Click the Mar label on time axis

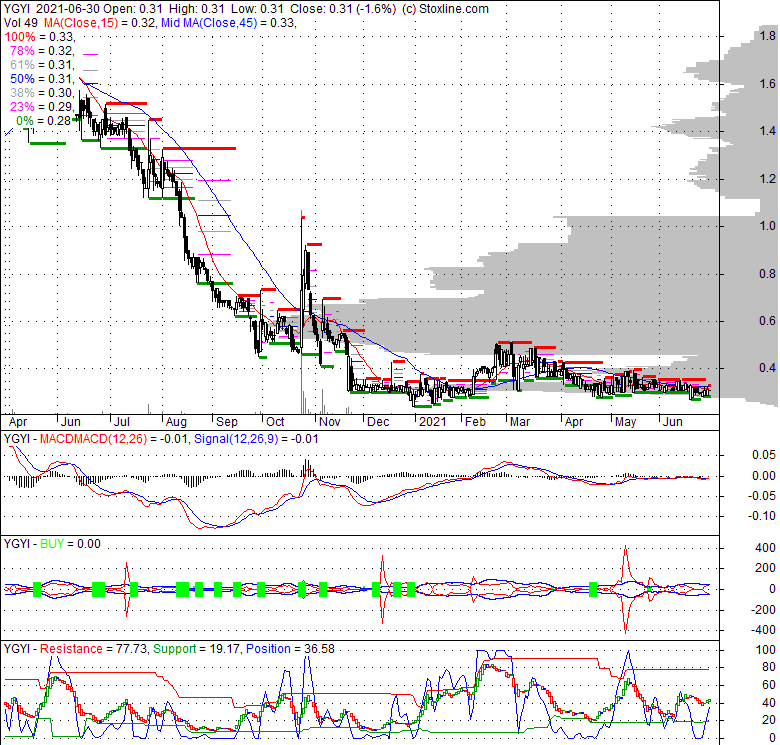(520, 422)
